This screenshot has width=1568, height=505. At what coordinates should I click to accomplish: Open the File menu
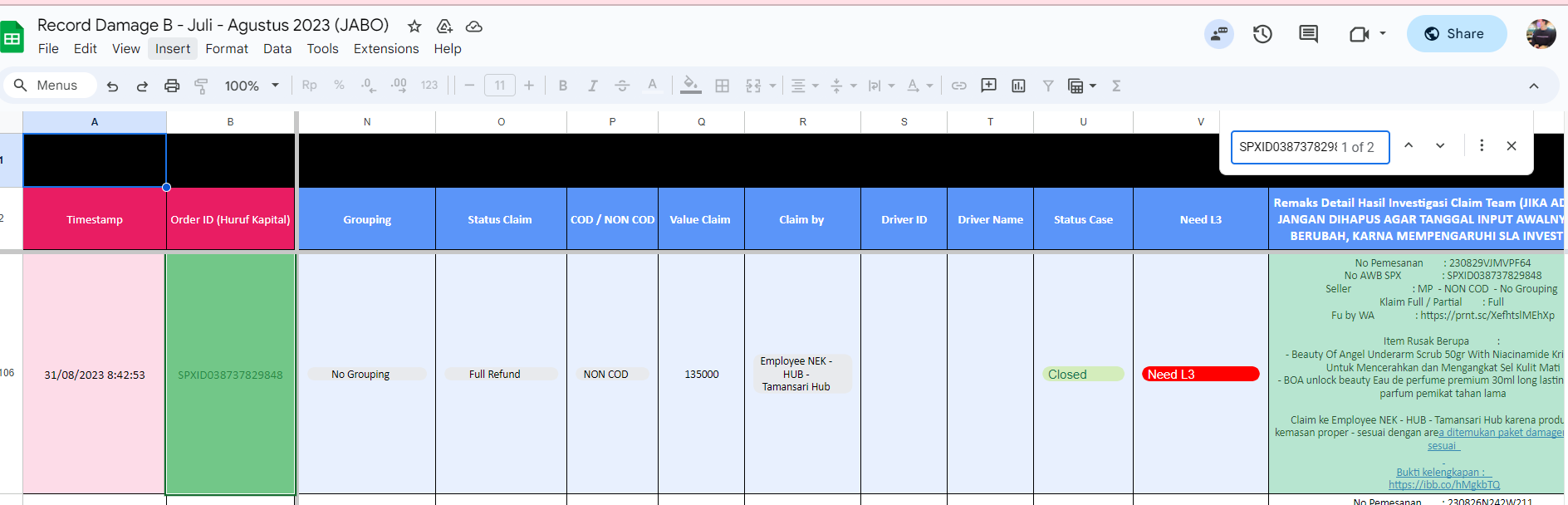(x=48, y=48)
